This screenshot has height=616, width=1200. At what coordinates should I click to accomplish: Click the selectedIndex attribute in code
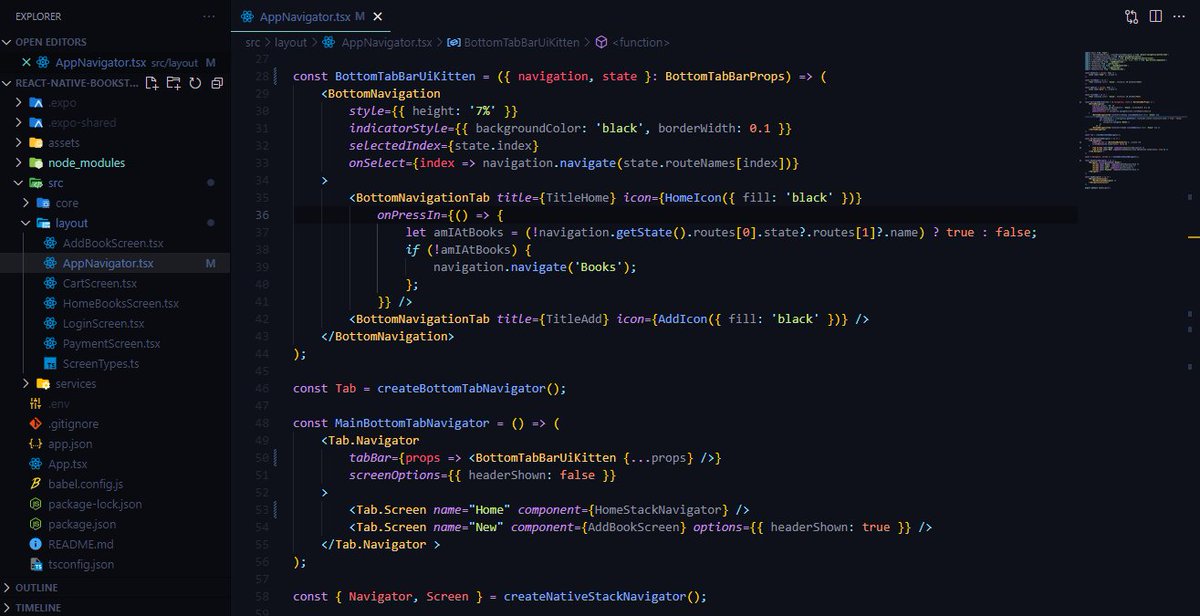pos(395,146)
